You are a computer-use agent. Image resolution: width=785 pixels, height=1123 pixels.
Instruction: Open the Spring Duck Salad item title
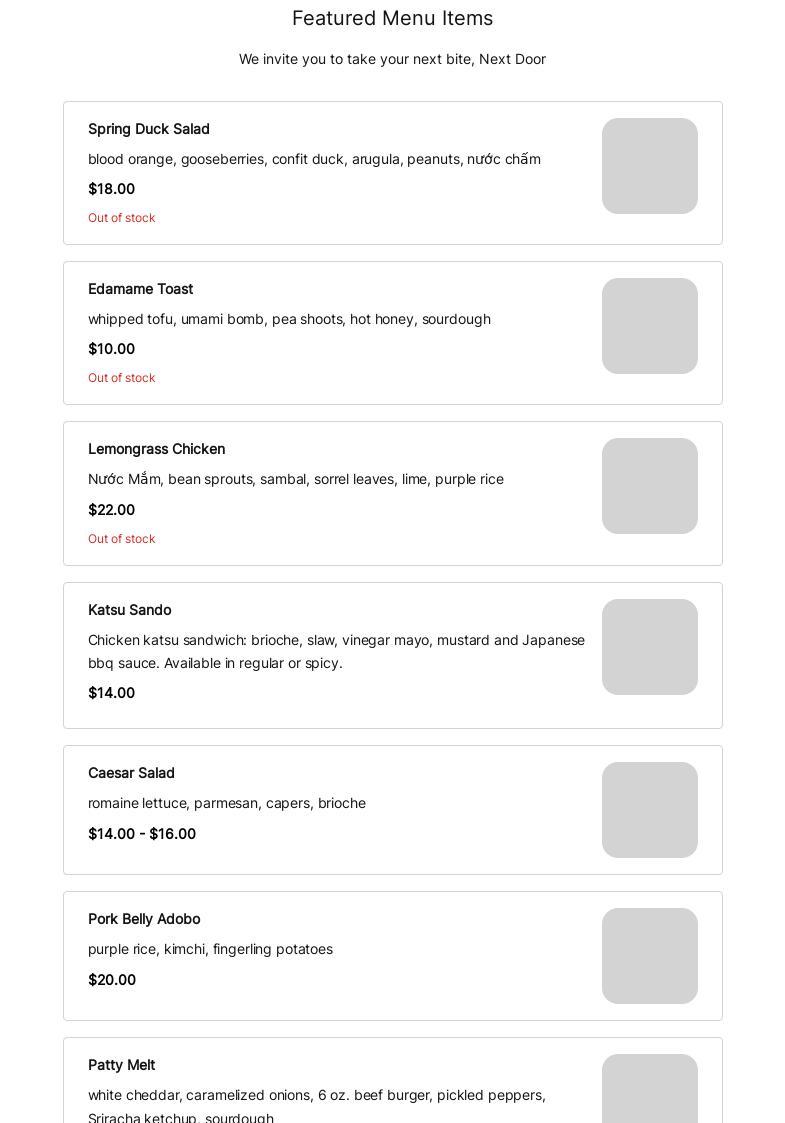(x=149, y=129)
